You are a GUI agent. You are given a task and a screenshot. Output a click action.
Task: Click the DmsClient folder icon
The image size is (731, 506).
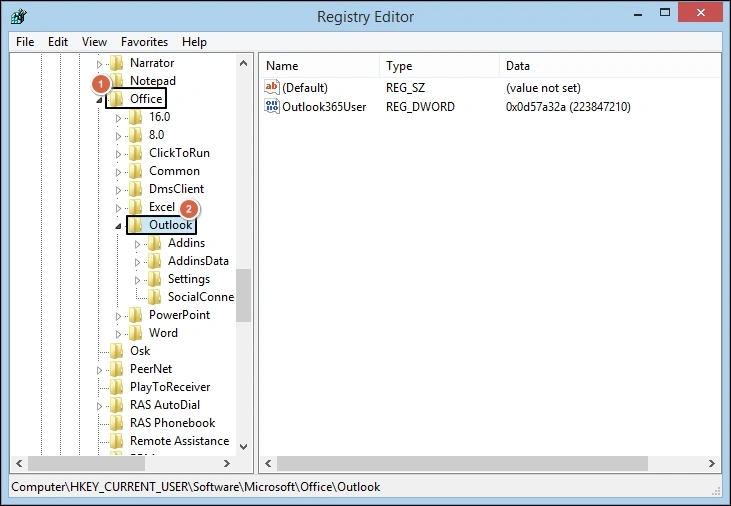pos(135,189)
